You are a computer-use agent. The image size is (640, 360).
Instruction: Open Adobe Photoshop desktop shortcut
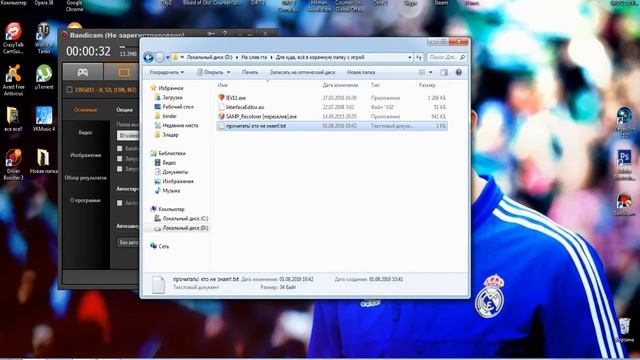(x=624, y=165)
